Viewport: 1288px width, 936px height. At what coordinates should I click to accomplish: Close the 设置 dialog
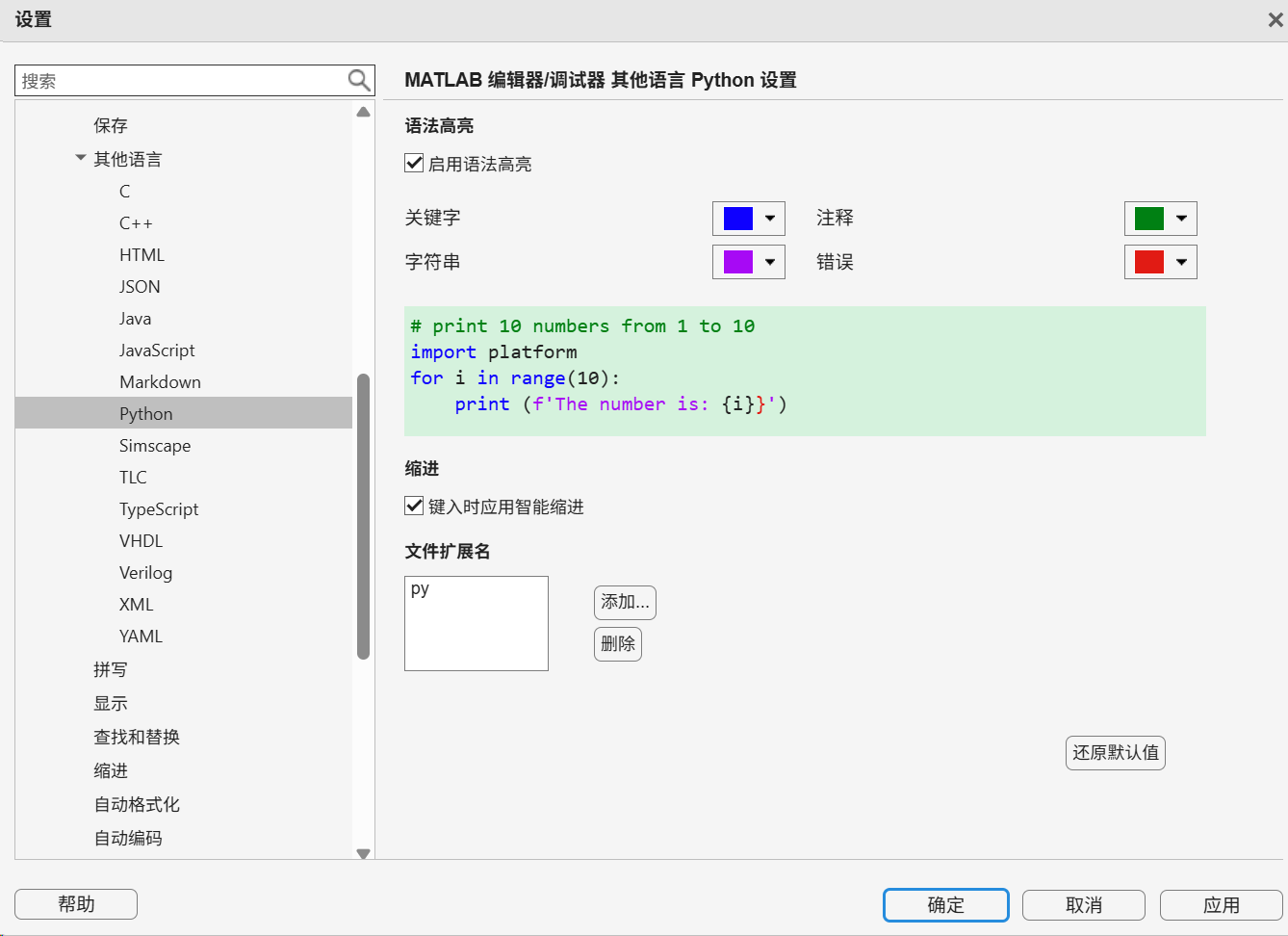tap(1275, 20)
